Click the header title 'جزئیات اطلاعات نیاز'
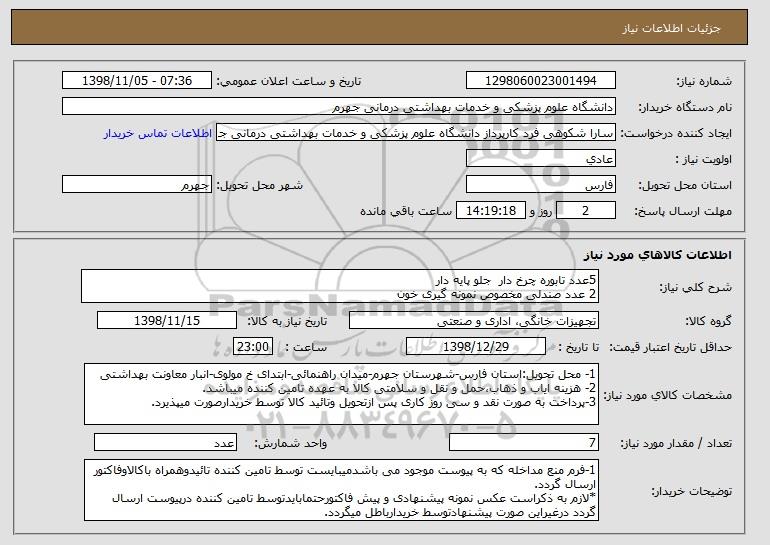Image resolution: width=770 pixels, height=545 pixels. point(671,28)
